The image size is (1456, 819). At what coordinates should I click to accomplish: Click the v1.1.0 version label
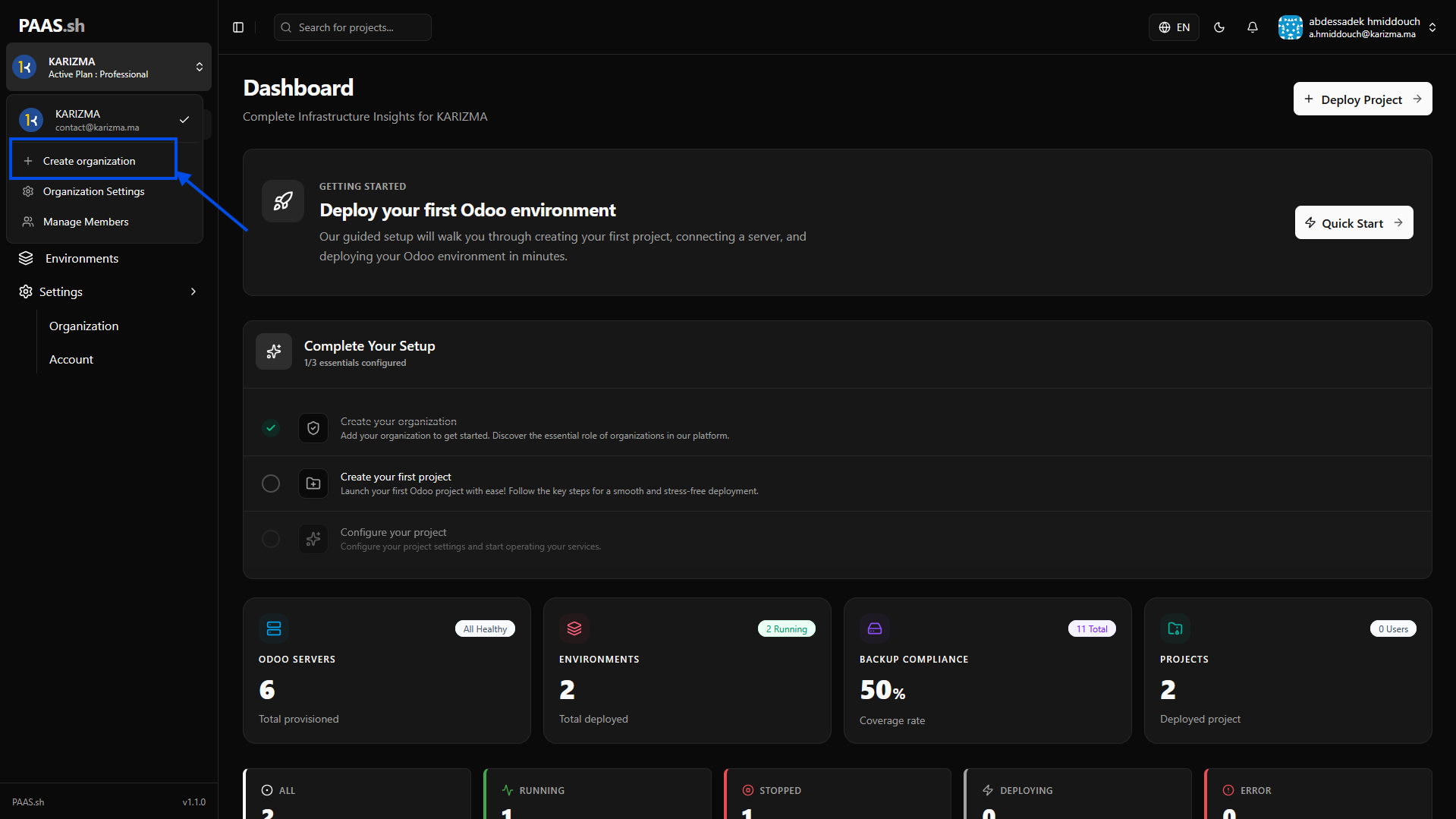click(x=194, y=802)
